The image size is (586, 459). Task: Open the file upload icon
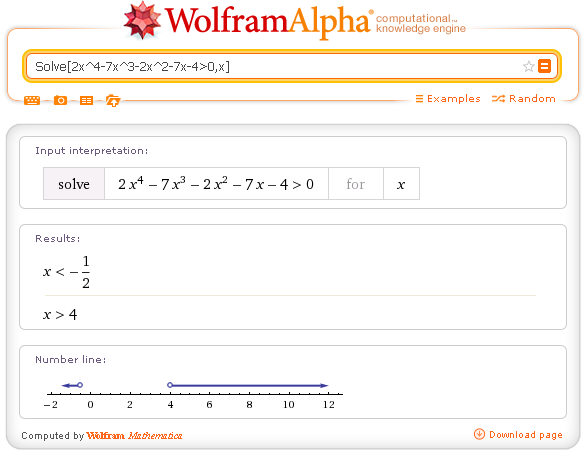pyautogui.click(x=113, y=100)
